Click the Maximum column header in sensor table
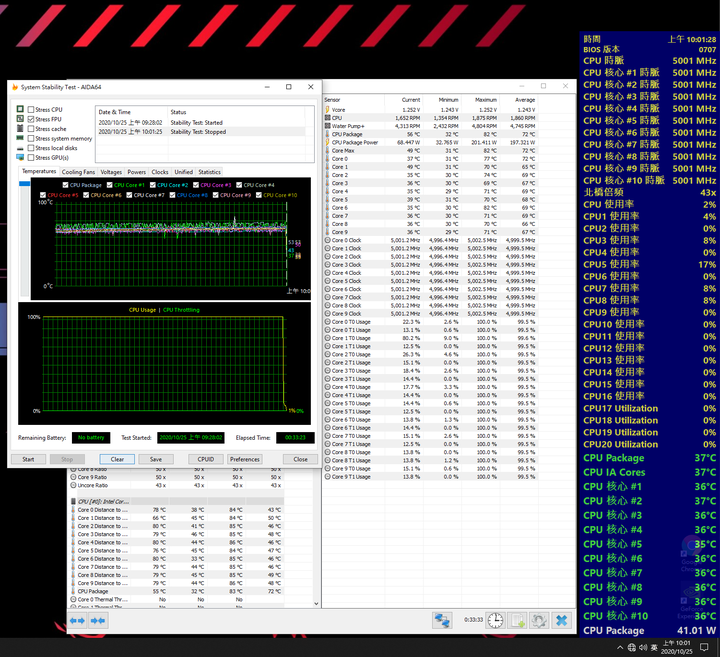The height and width of the screenshot is (657, 720). coord(481,100)
